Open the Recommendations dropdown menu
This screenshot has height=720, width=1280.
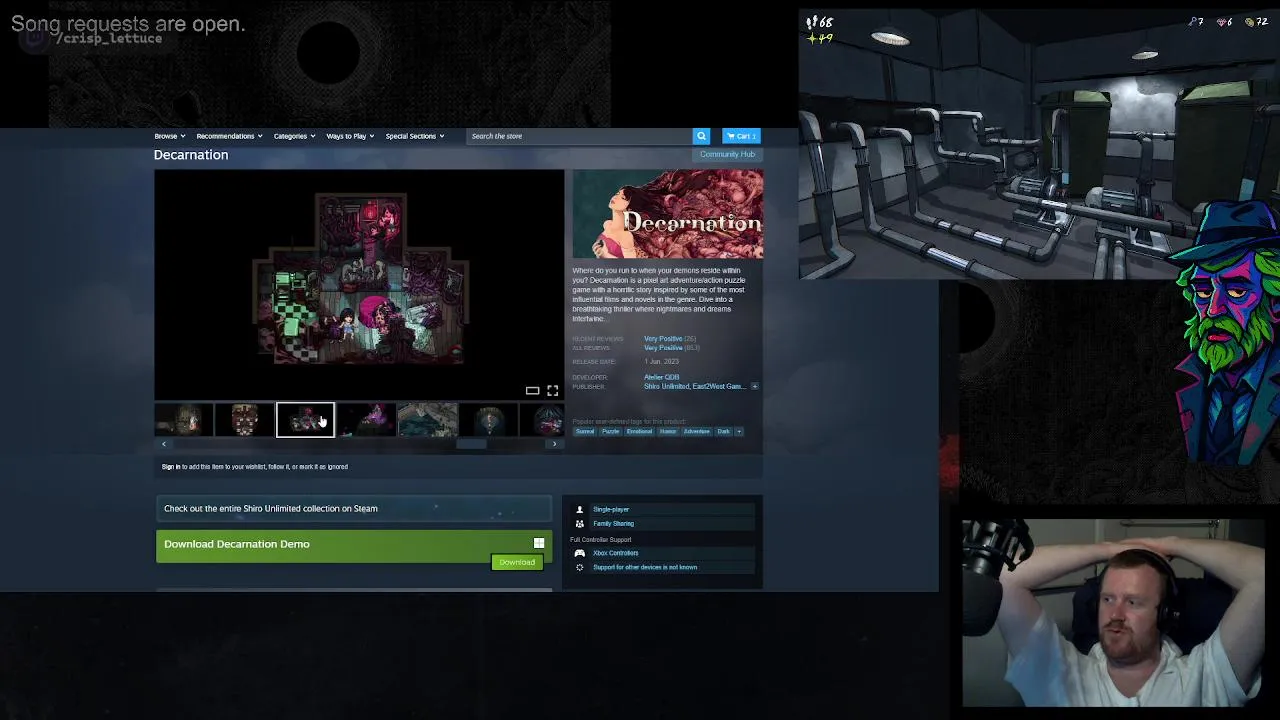coord(229,136)
